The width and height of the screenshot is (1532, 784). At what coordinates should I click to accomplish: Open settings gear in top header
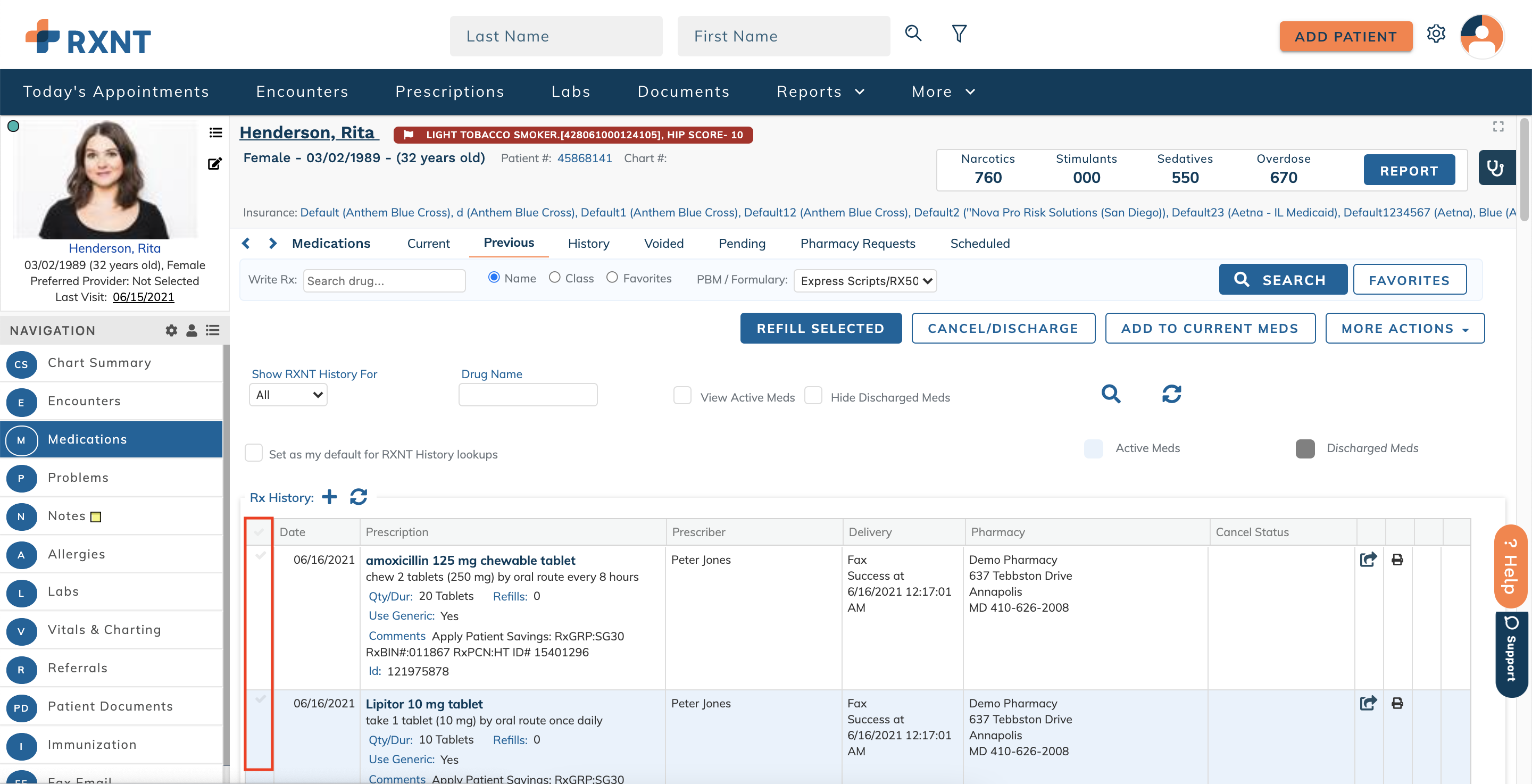point(1436,34)
